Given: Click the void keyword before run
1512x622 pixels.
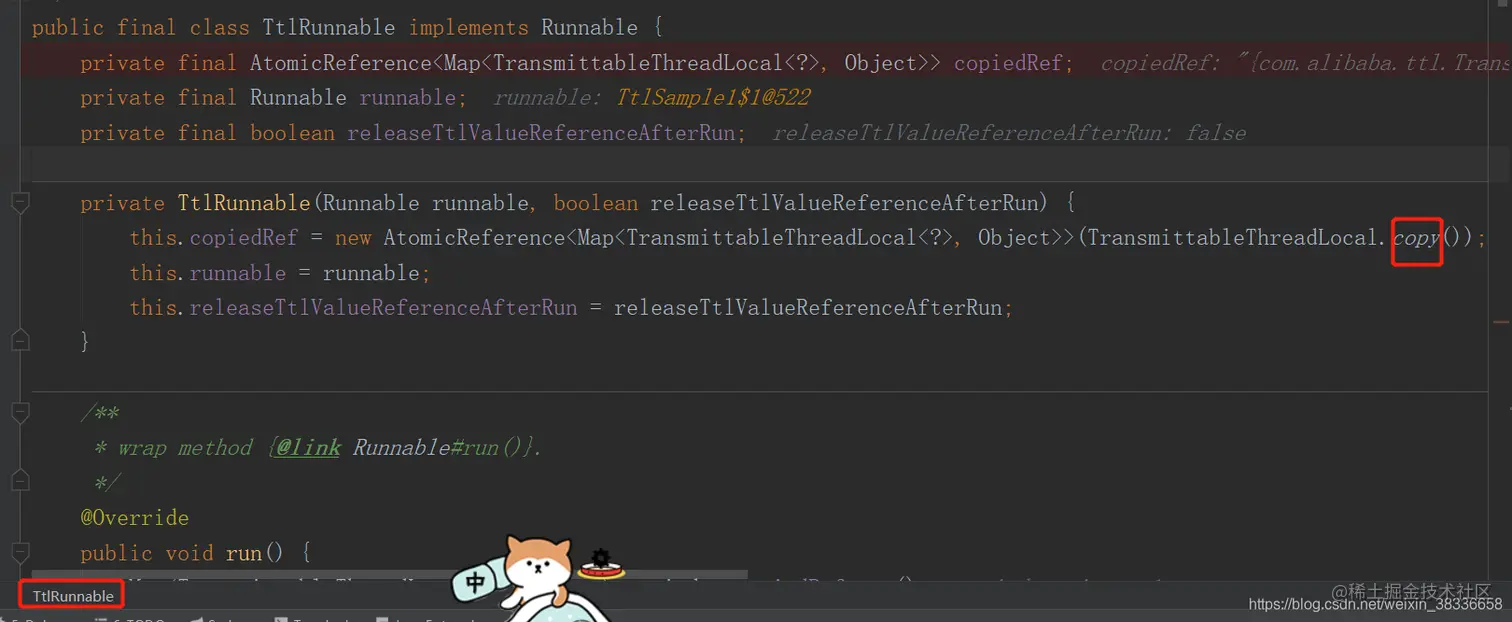Looking at the screenshot, I should pyautogui.click(x=189, y=553).
